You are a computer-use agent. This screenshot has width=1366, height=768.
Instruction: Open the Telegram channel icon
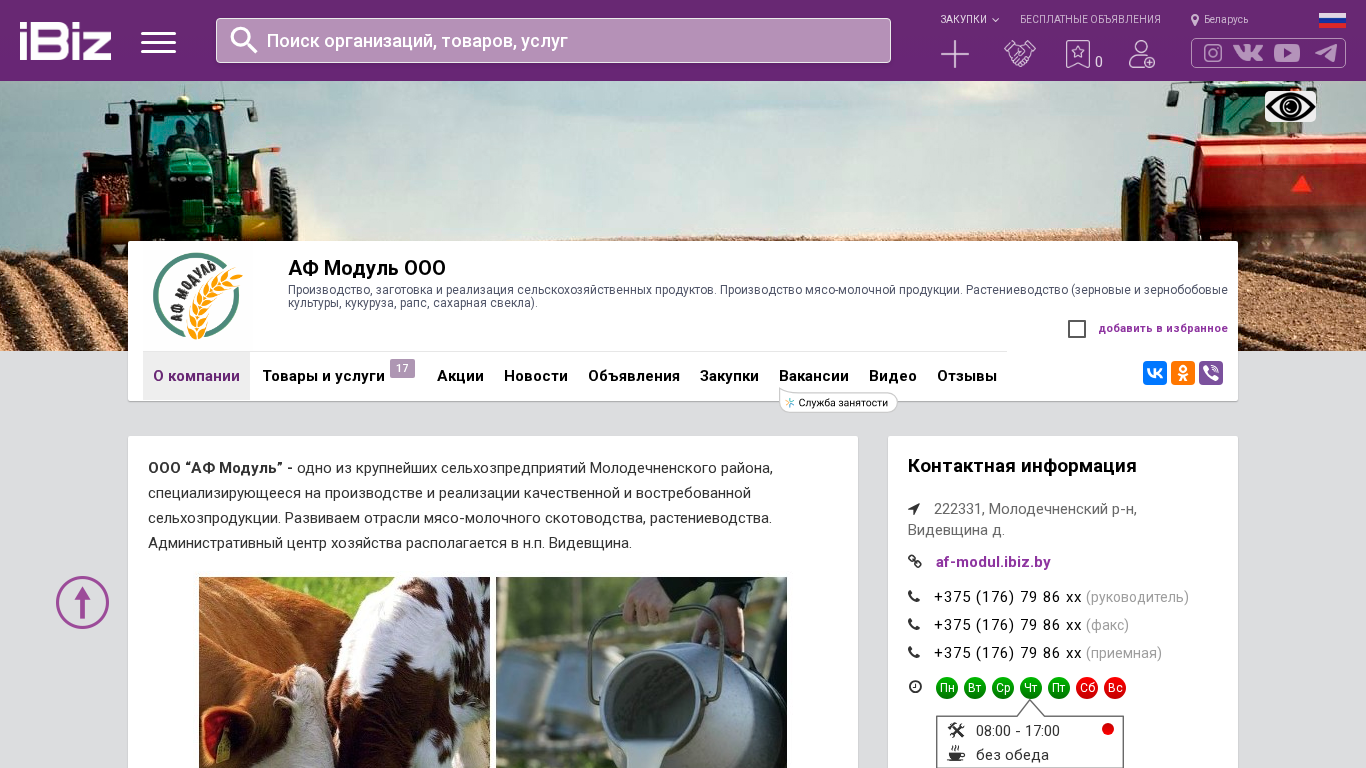pos(1326,53)
